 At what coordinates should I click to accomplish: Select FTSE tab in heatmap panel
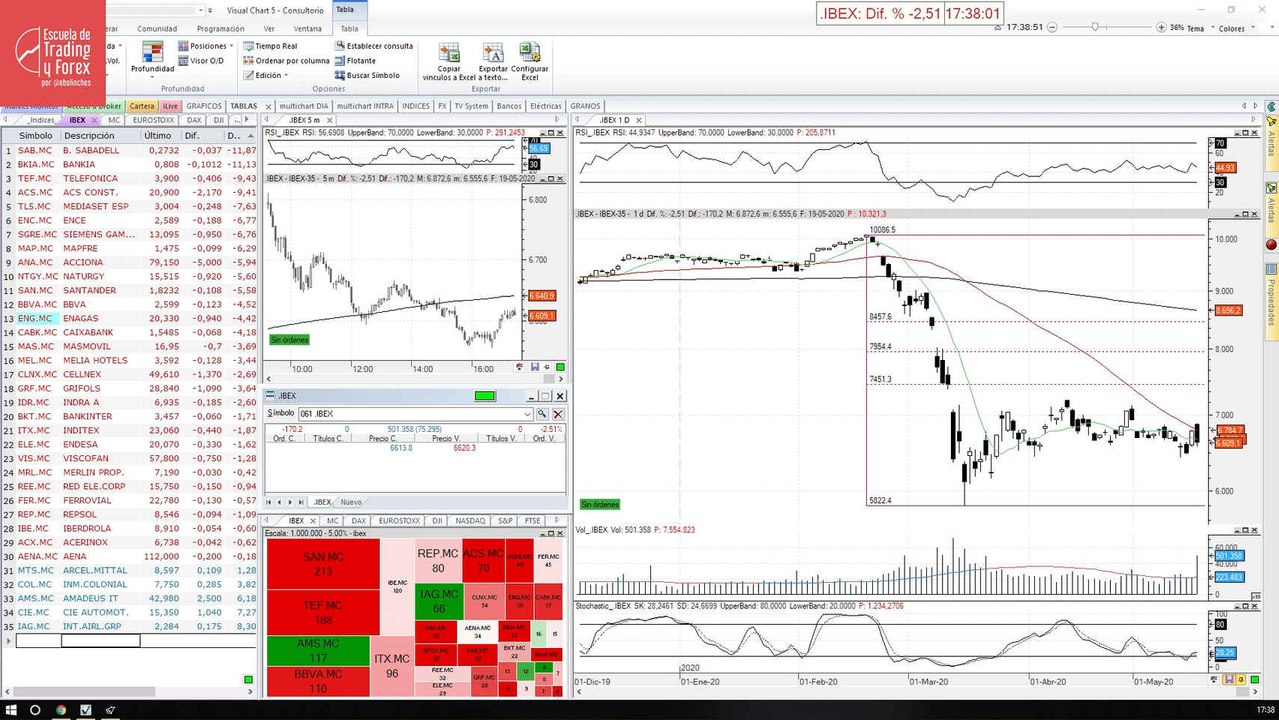pos(532,521)
